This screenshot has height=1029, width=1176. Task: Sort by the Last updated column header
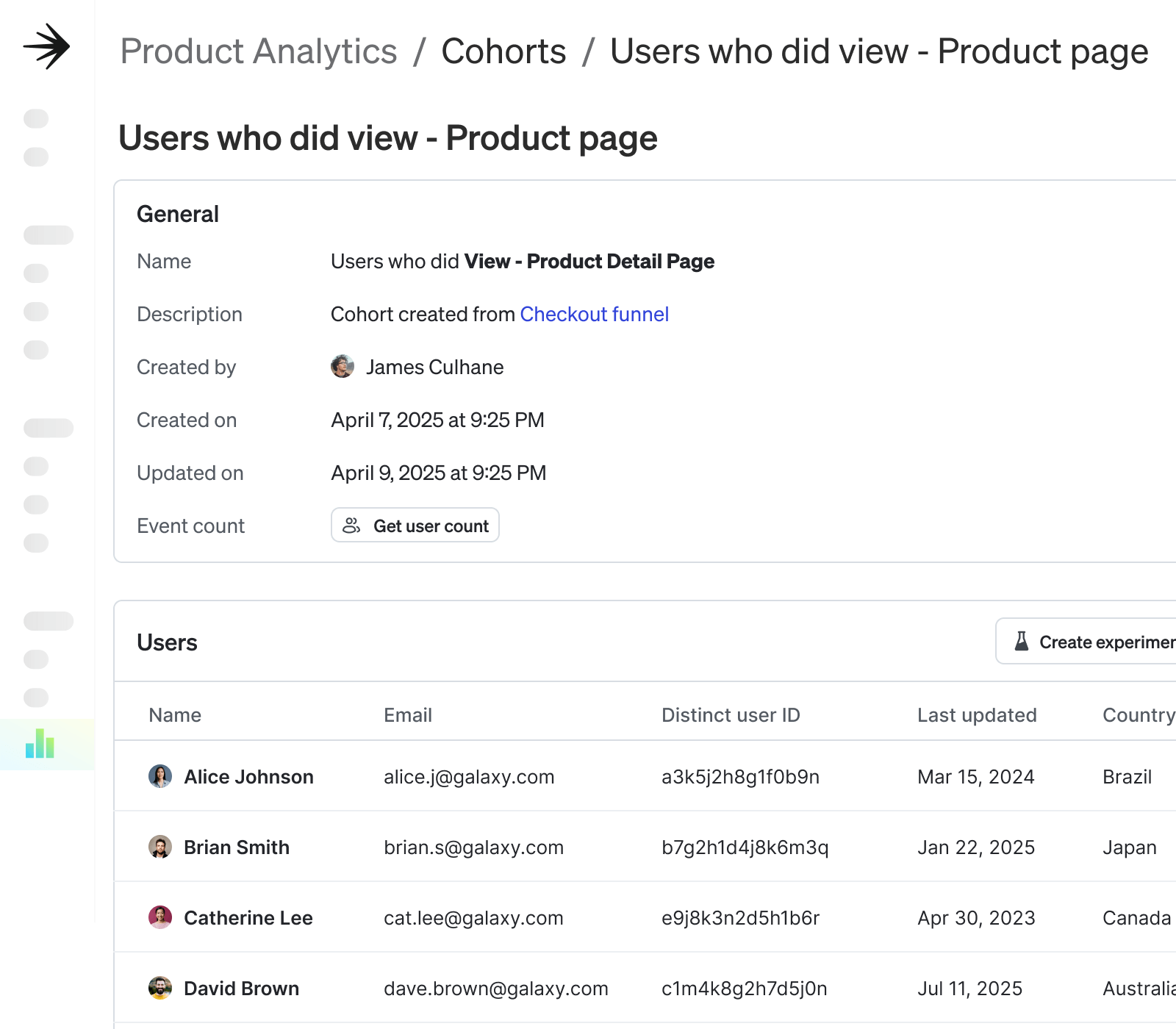[x=976, y=715]
